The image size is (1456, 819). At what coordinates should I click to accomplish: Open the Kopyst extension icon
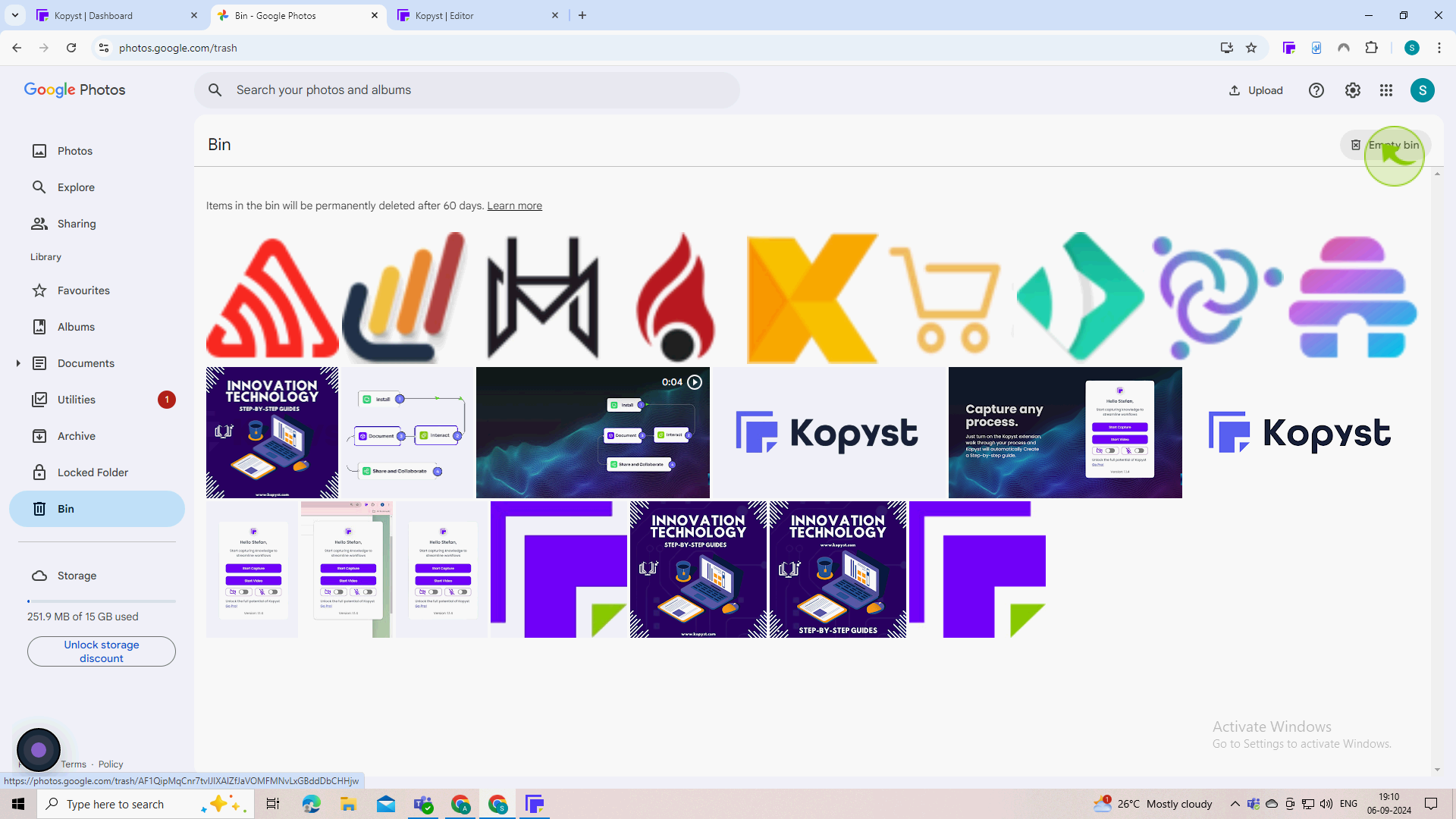click(x=1289, y=48)
